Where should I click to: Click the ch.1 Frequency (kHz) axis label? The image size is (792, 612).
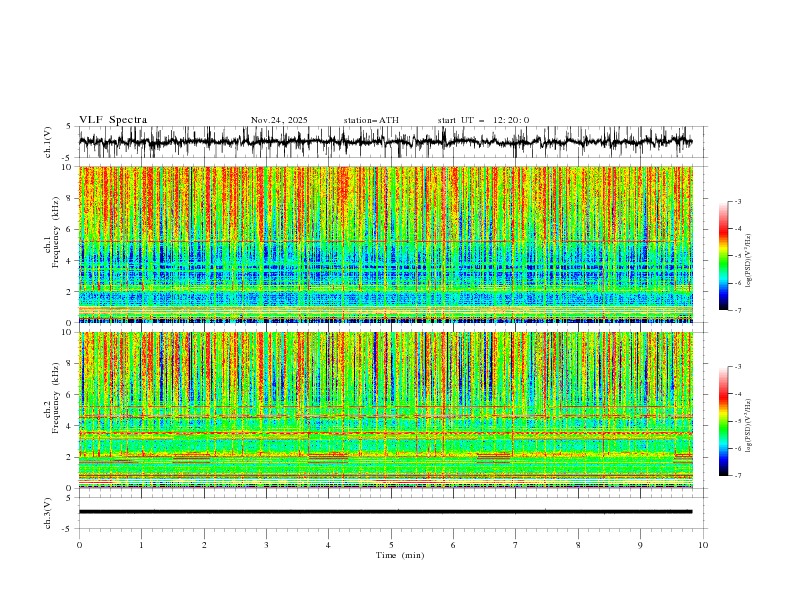coord(52,234)
